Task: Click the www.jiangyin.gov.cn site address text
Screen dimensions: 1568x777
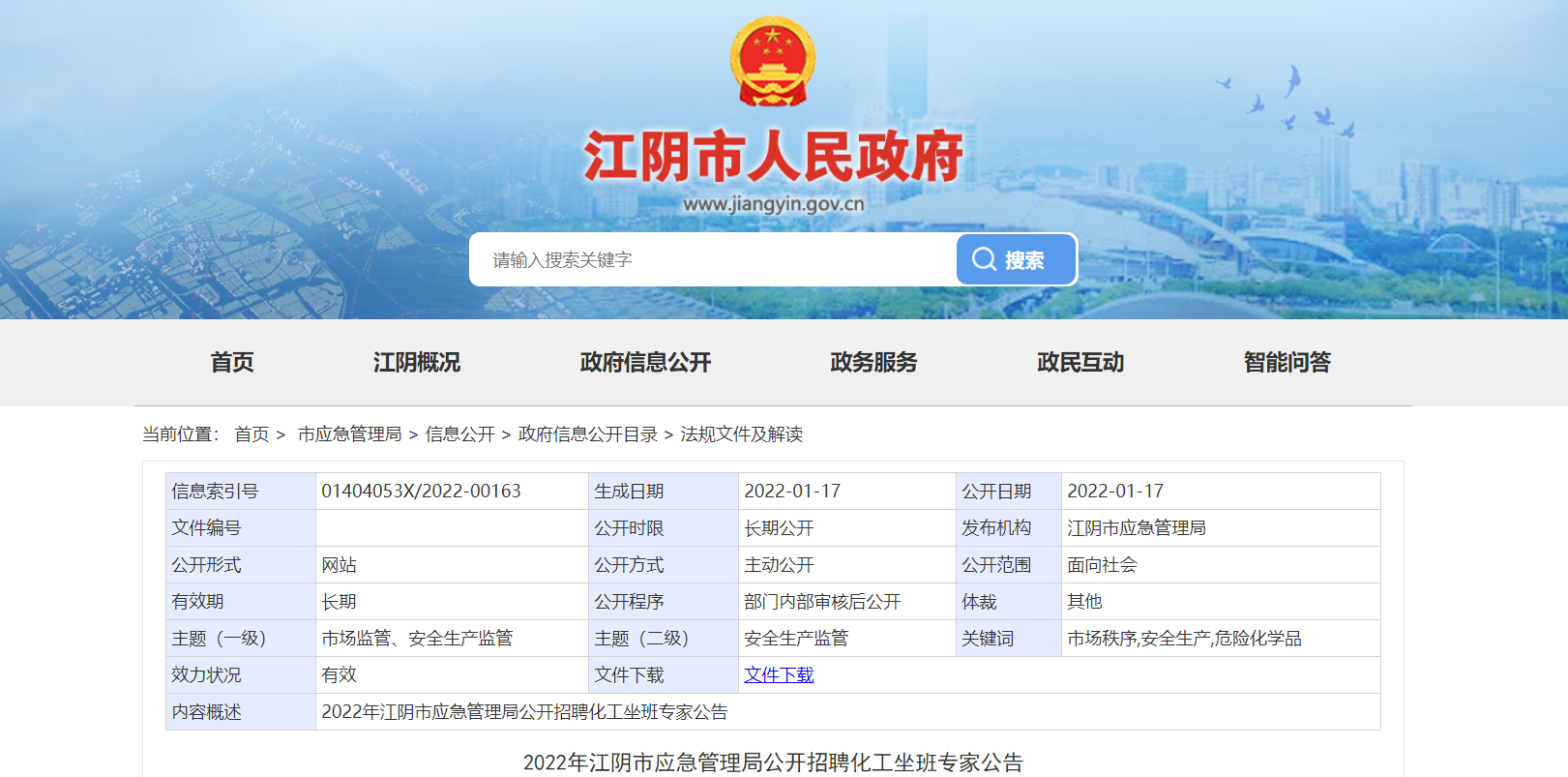Action: [773, 204]
